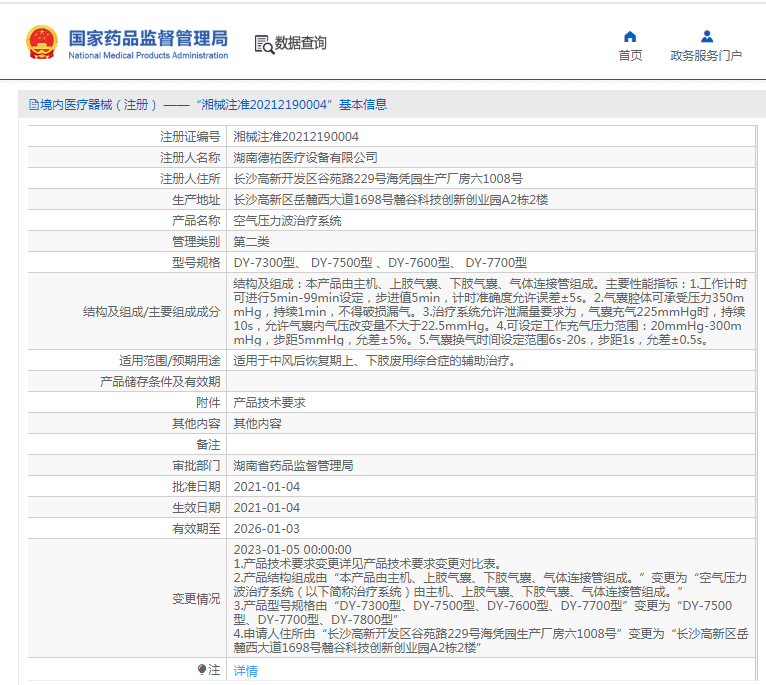Screen dimensions: 766x685
Task: Click the 政务服务门户 label
Action: tap(706, 56)
